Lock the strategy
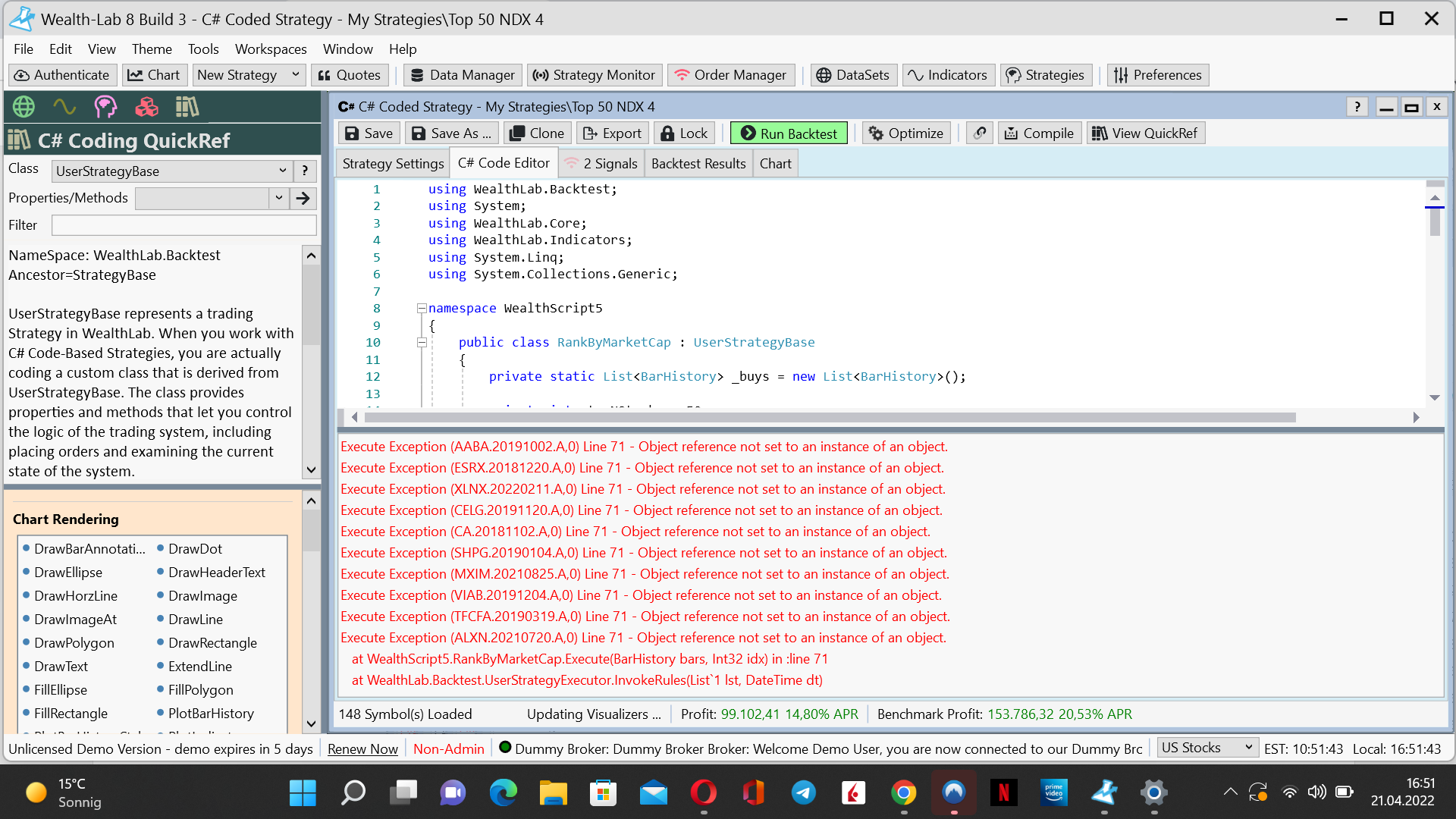This screenshot has width=1456, height=819. click(x=685, y=133)
